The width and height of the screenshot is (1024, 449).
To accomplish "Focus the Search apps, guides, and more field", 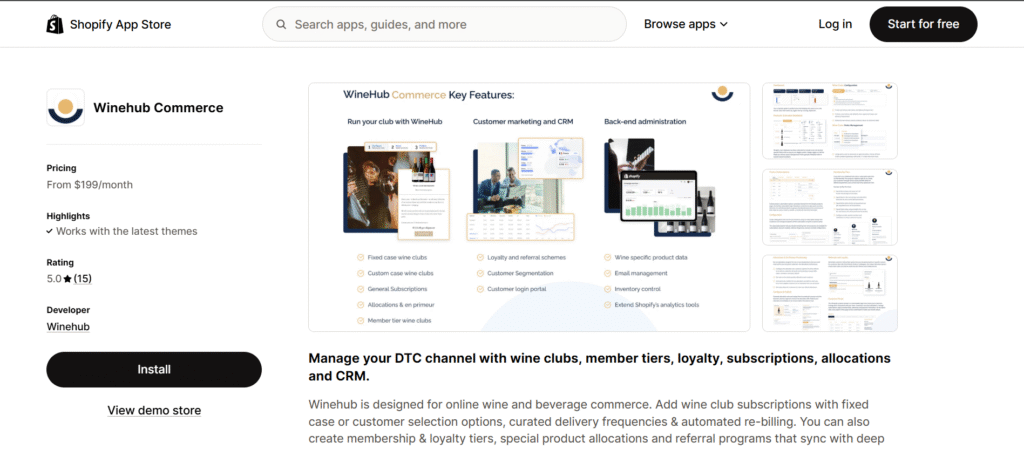I will 444,24.
